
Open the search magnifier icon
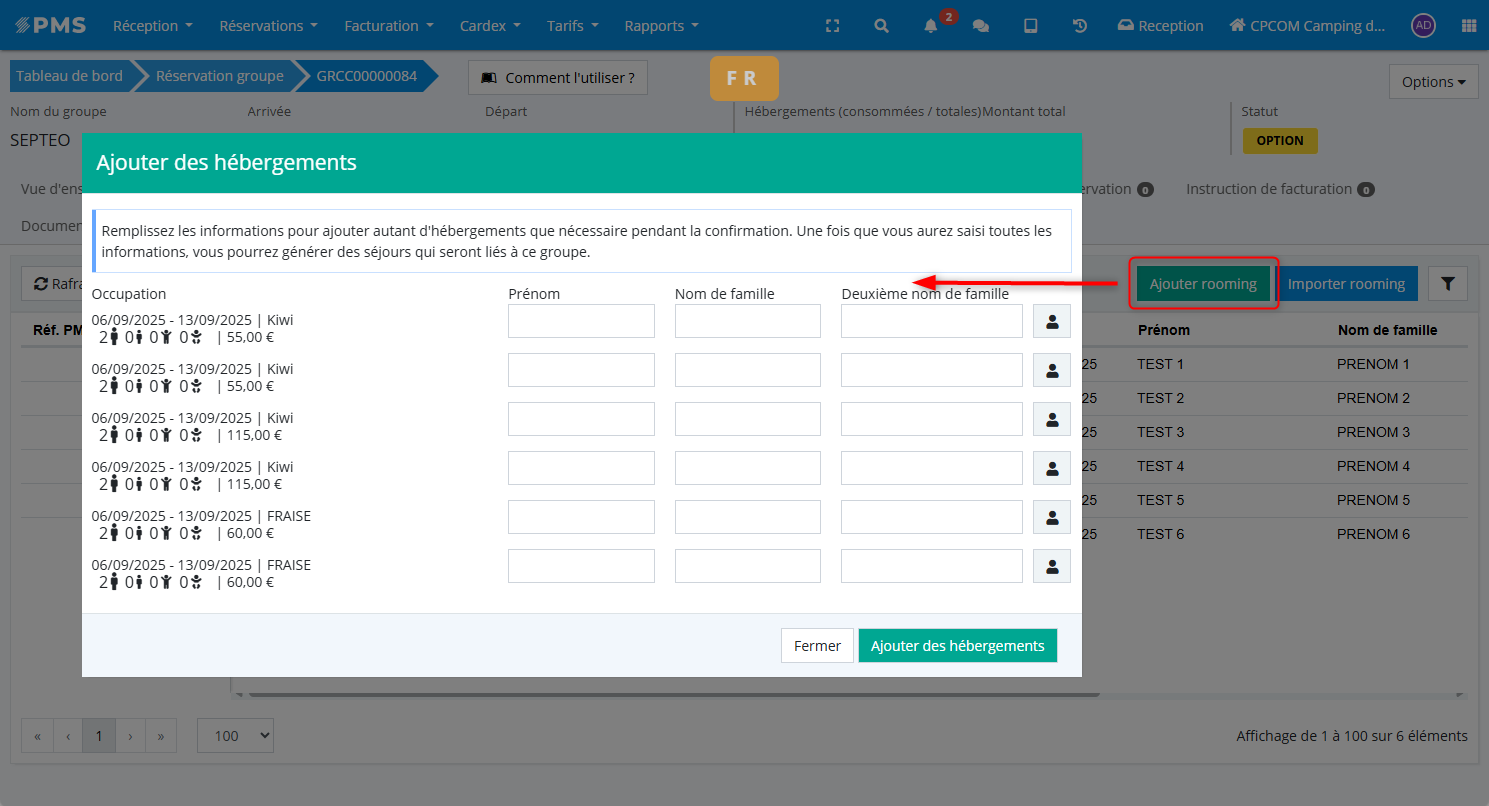(x=881, y=26)
